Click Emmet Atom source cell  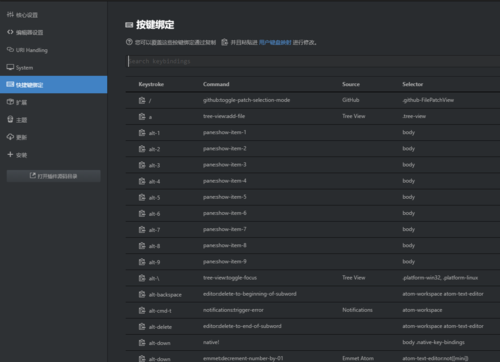(358, 358)
